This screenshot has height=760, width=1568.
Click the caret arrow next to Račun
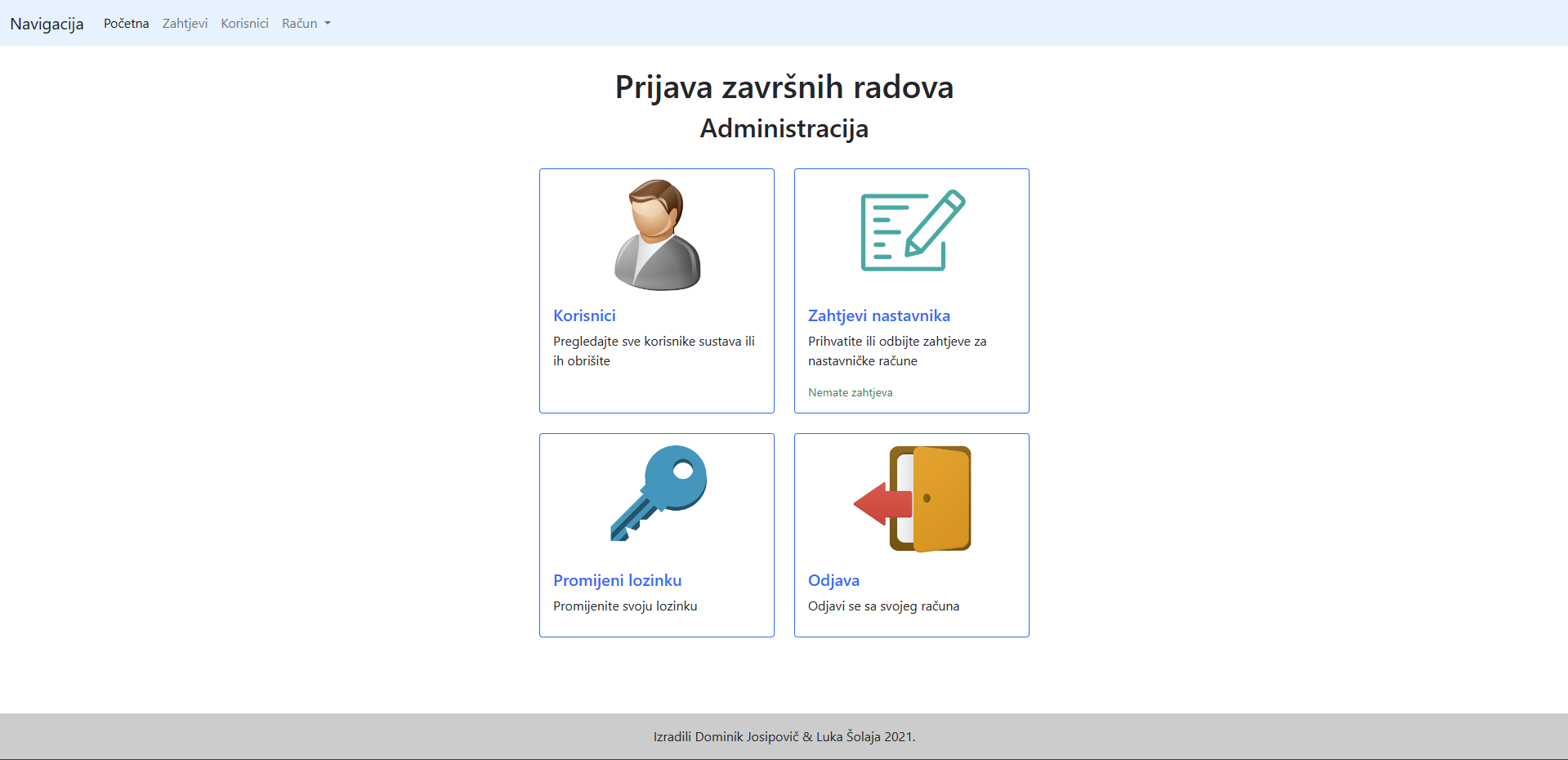coord(328,24)
